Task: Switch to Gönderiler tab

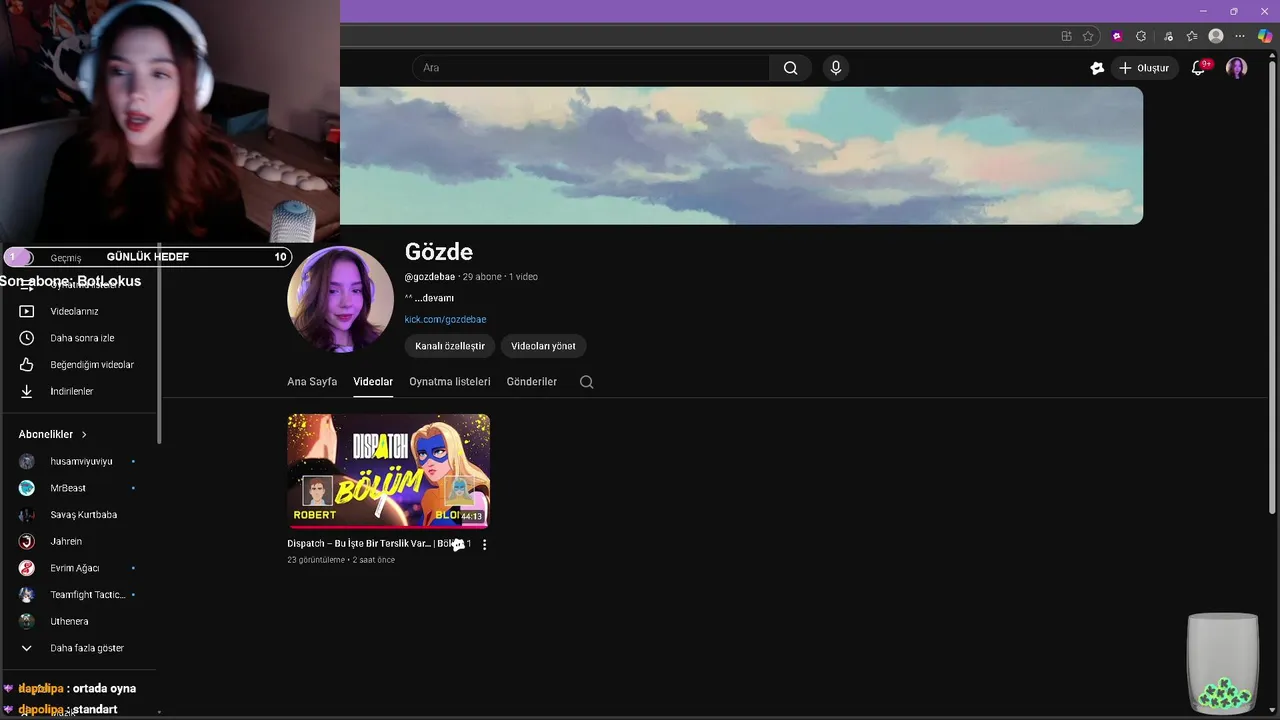Action: tap(532, 382)
